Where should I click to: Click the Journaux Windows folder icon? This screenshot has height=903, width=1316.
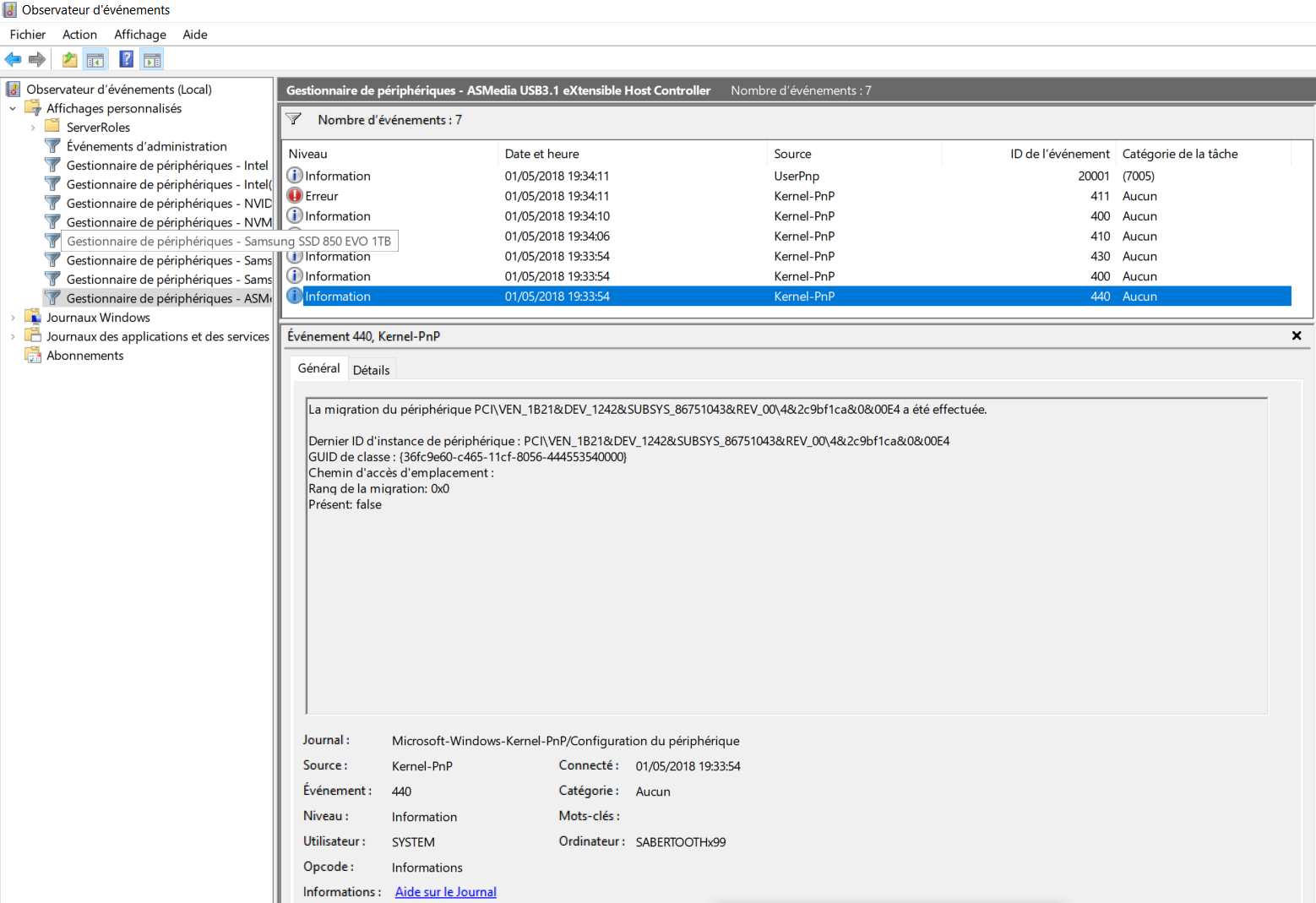coord(33,317)
